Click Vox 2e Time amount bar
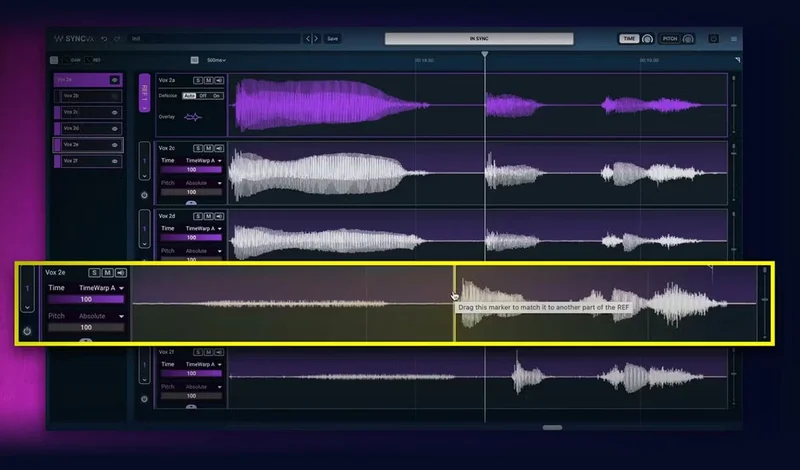Image resolution: width=800 pixels, height=470 pixels. [x=86, y=300]
